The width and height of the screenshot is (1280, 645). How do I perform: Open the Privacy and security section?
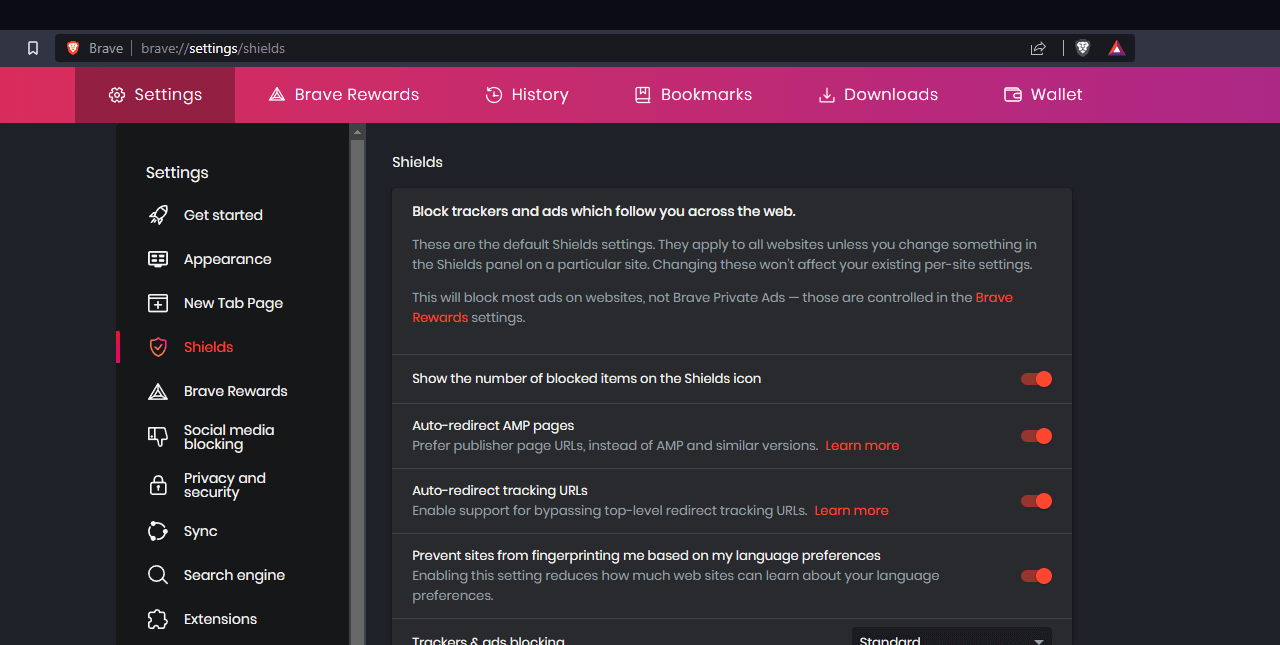pos(225,485)
